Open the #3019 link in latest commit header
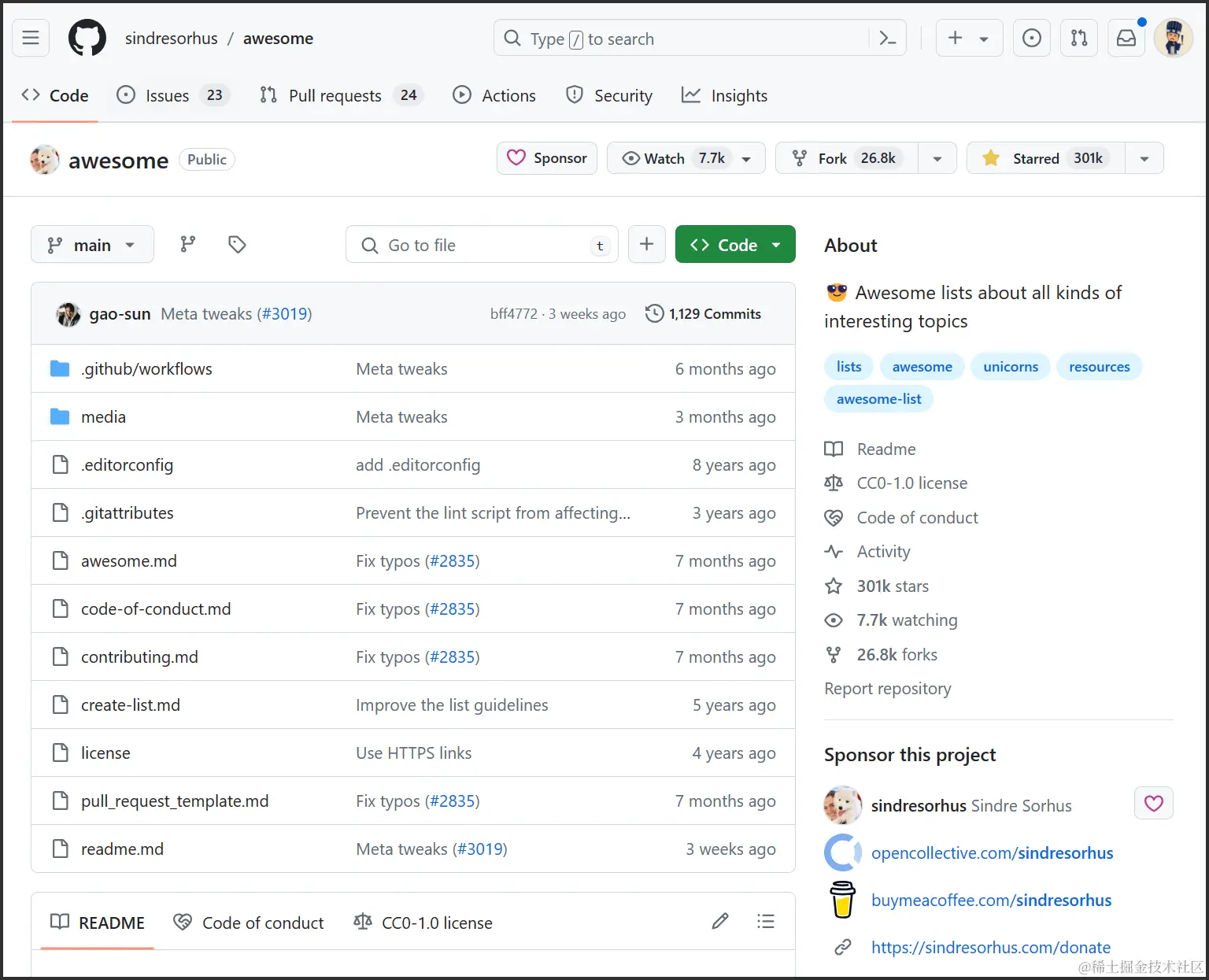The height and width of the screenshot is (980, 1209). click(x=284, y=314)
